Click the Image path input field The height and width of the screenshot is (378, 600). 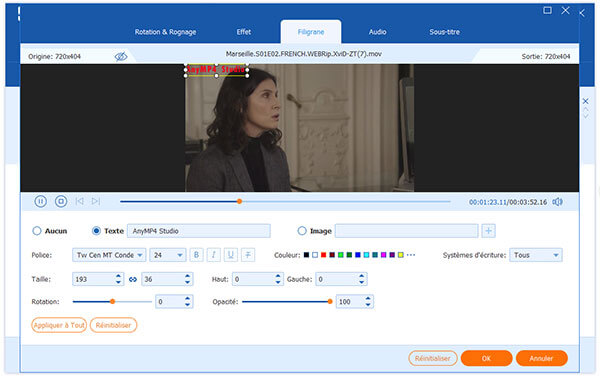coord(407,231)
